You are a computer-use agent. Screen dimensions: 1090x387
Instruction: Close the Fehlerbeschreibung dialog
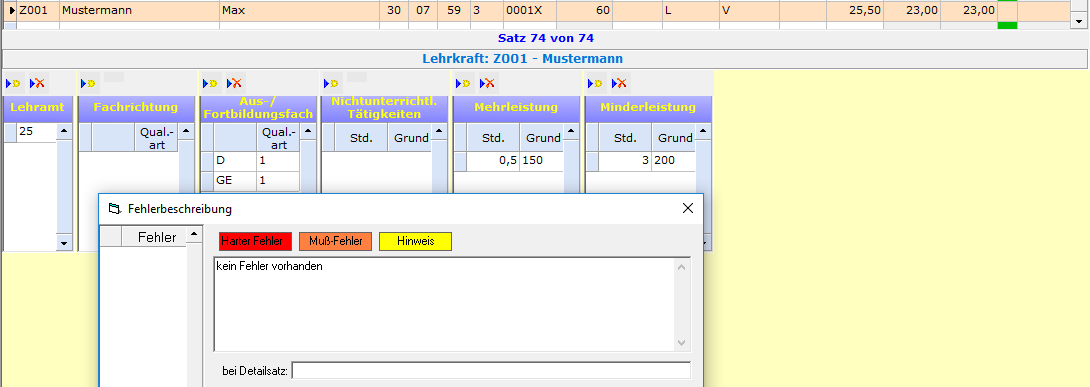click(x=688, y=208)
